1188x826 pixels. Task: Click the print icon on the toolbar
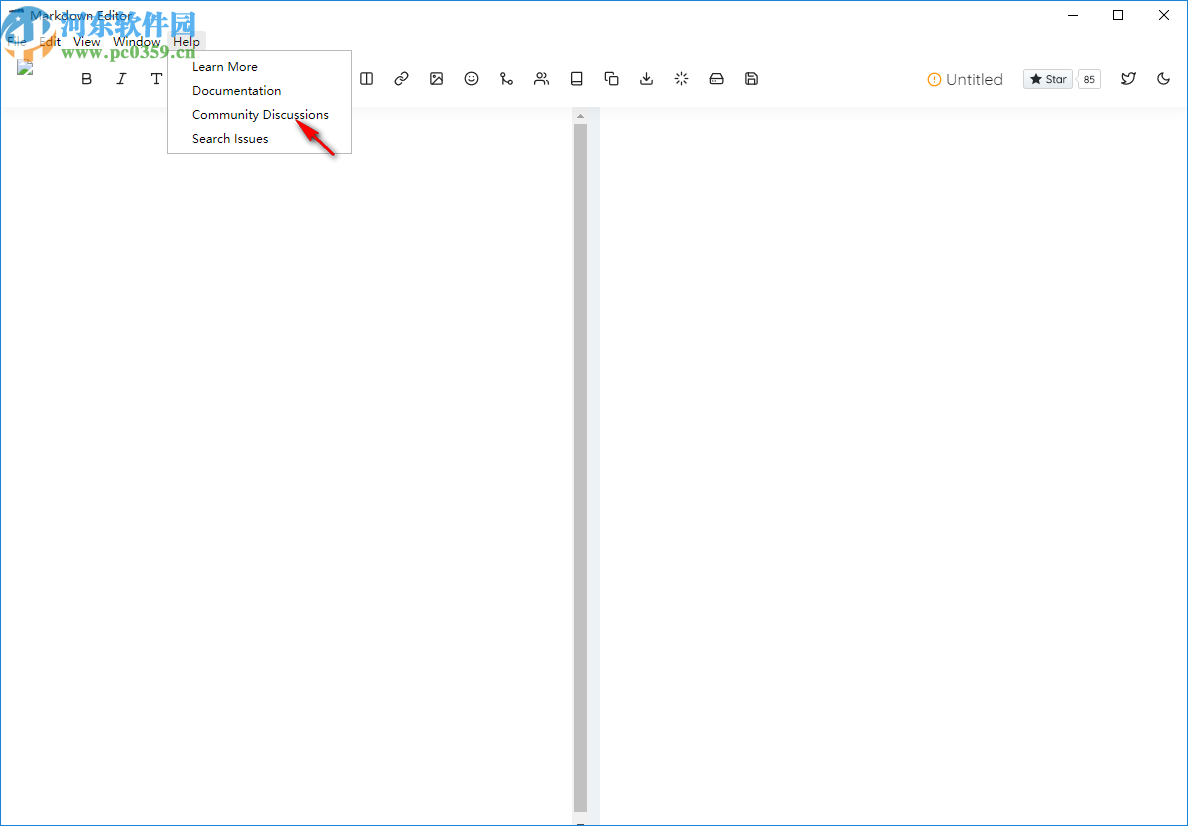716,78
